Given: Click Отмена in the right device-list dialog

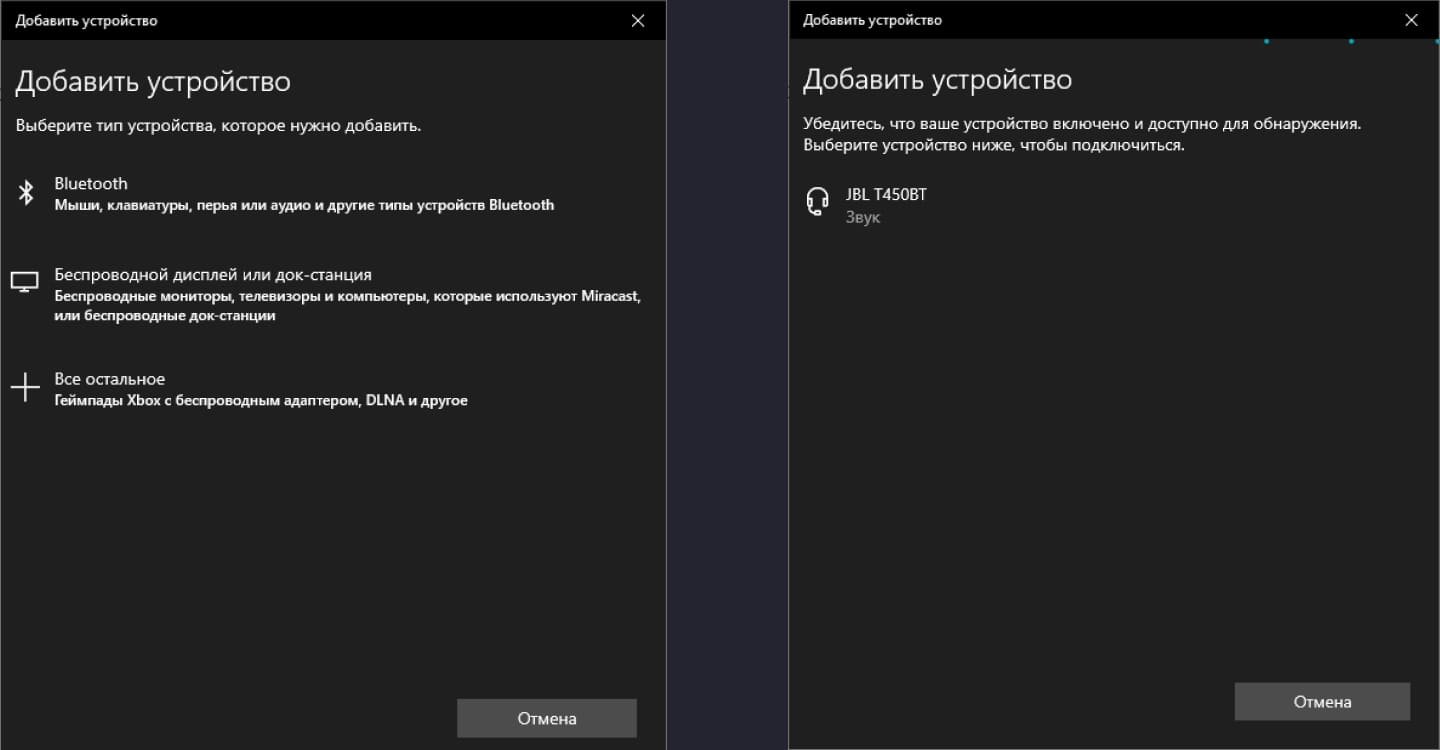Looking at the screenshot, I should click(x=1322, y=702).
